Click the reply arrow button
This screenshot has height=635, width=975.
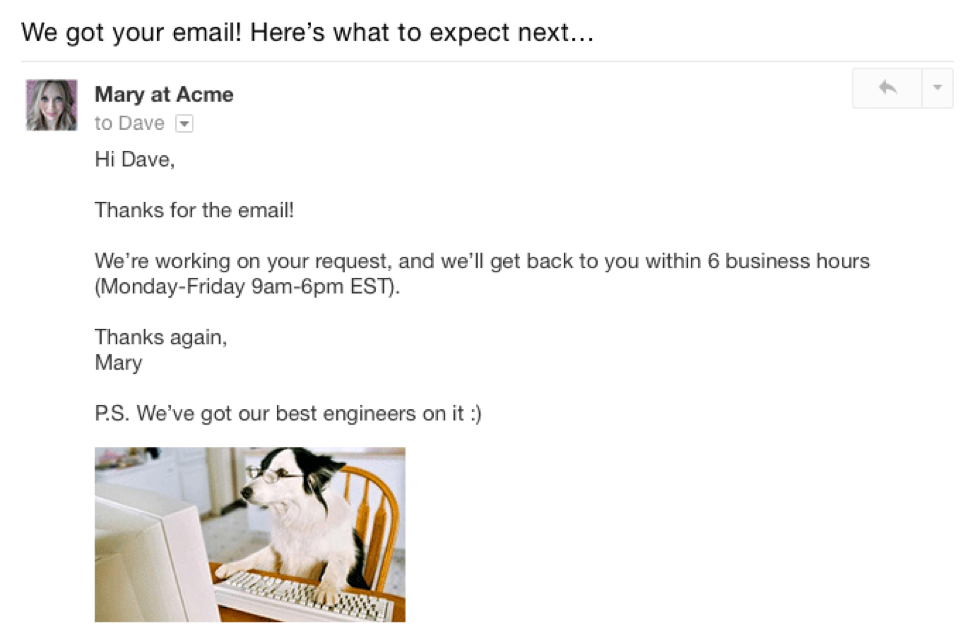click(887, 88)
